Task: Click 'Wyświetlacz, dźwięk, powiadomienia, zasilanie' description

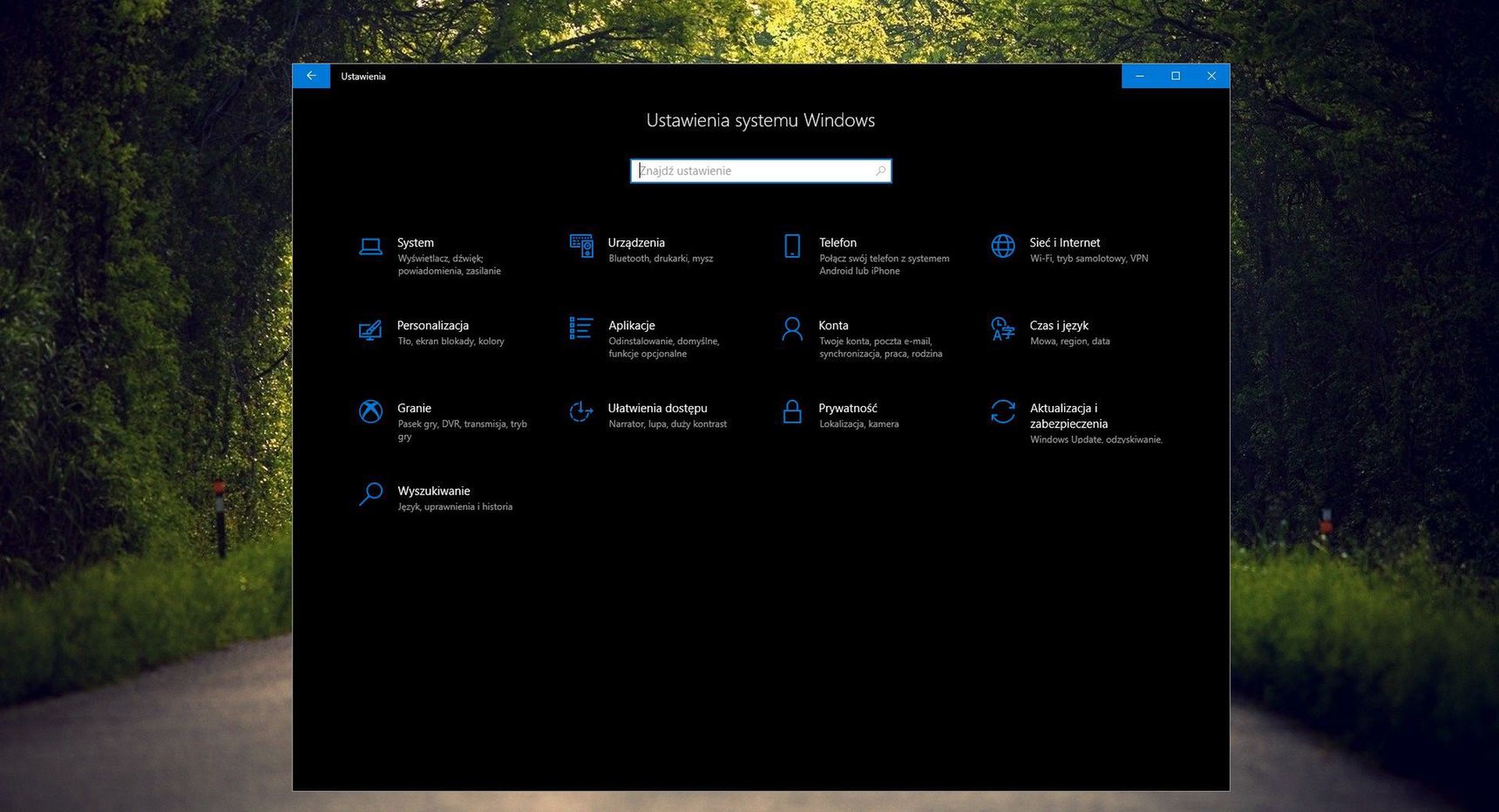Action: pos(450,265)
